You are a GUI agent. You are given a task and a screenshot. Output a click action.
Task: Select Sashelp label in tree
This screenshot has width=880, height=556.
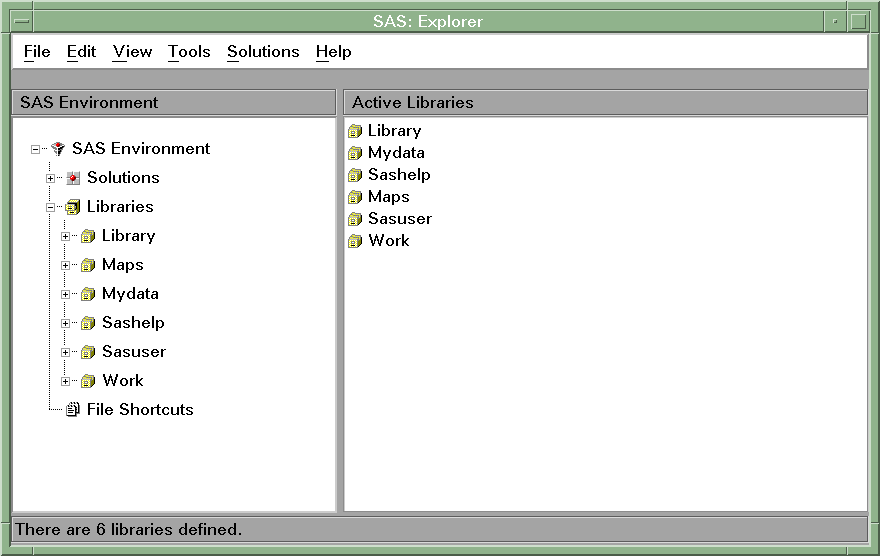(x=134, y=323)
